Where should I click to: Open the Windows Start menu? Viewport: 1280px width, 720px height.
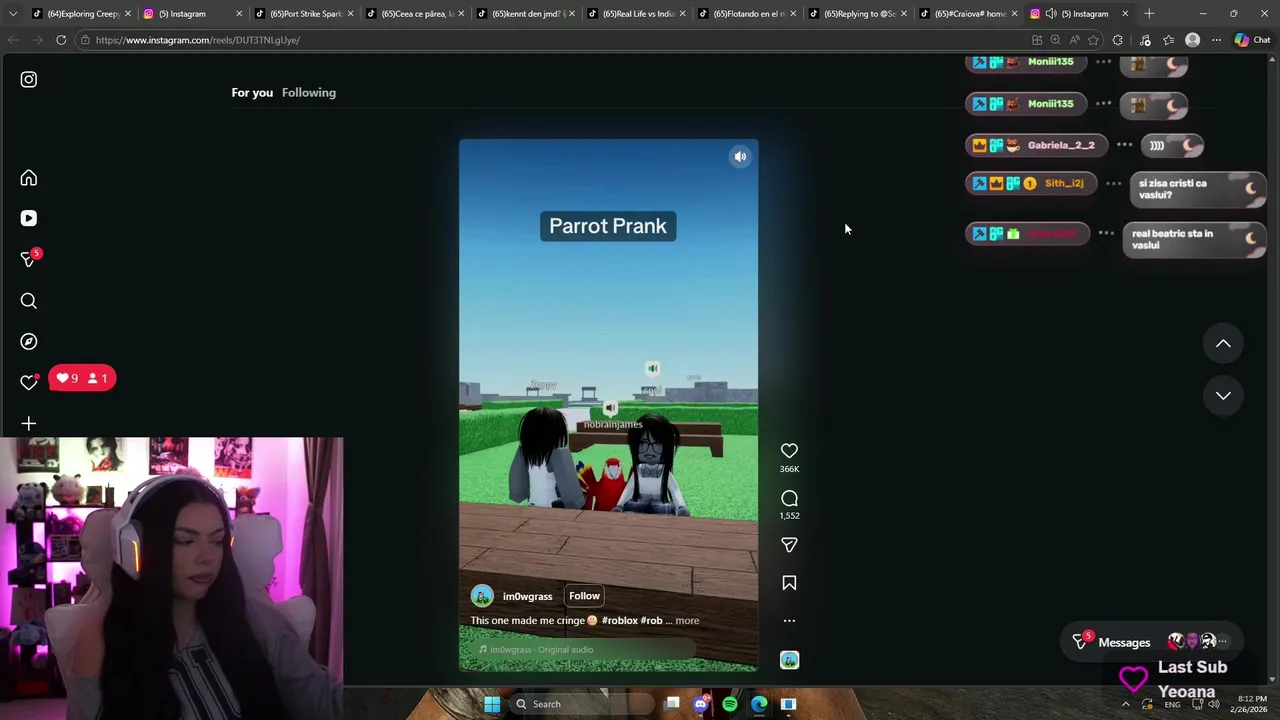point(492,704)
